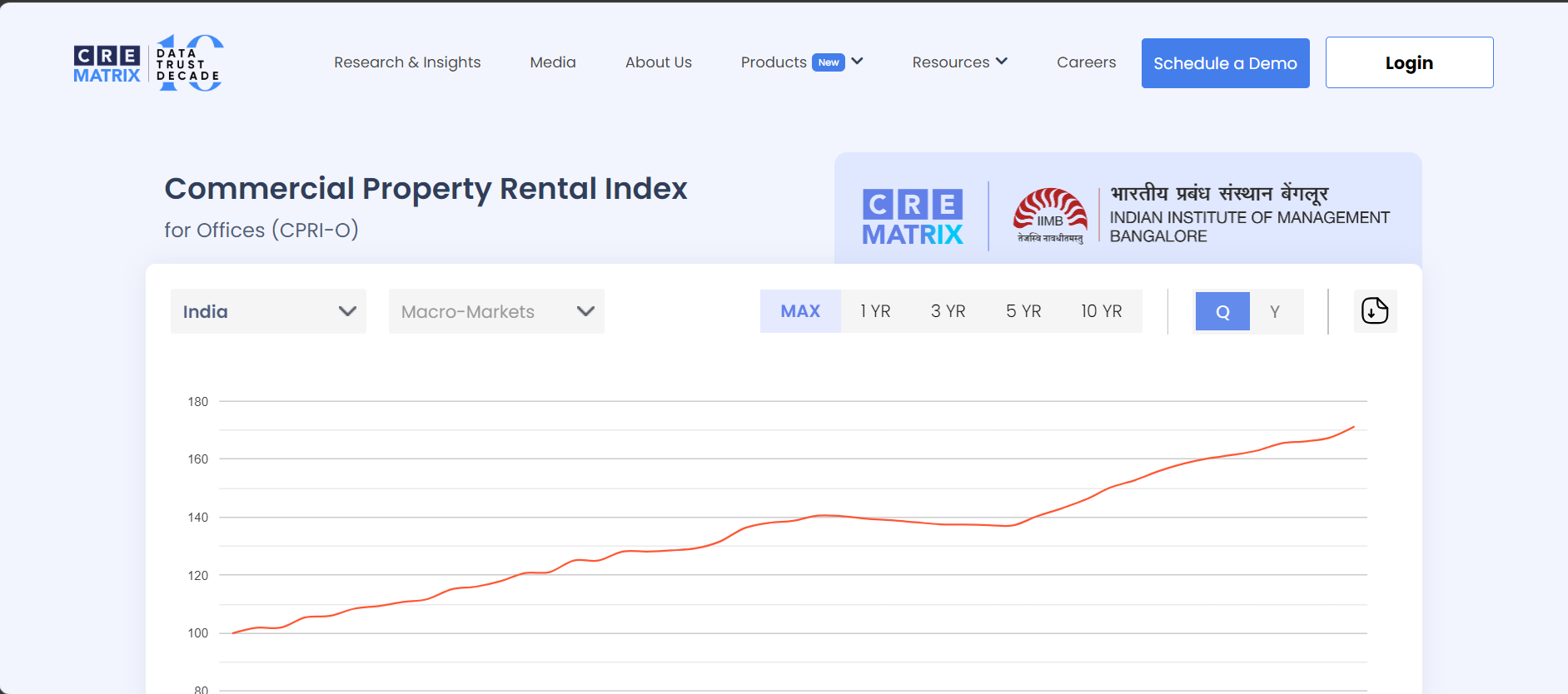1568x694 pixels.
Task: Download the rental index chart data
Action: pyautogui.click(x=1375, y=311)
